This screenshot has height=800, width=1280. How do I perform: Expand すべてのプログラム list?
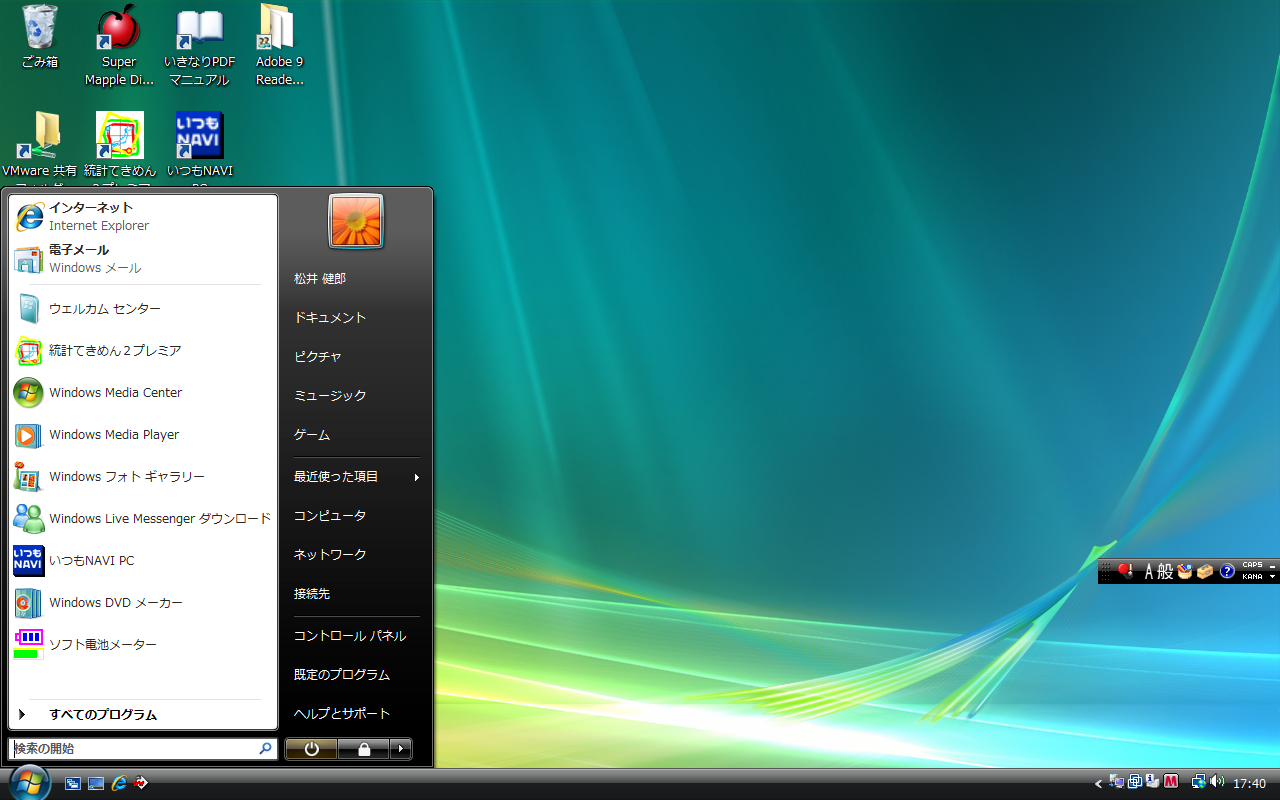coord(143,715)
